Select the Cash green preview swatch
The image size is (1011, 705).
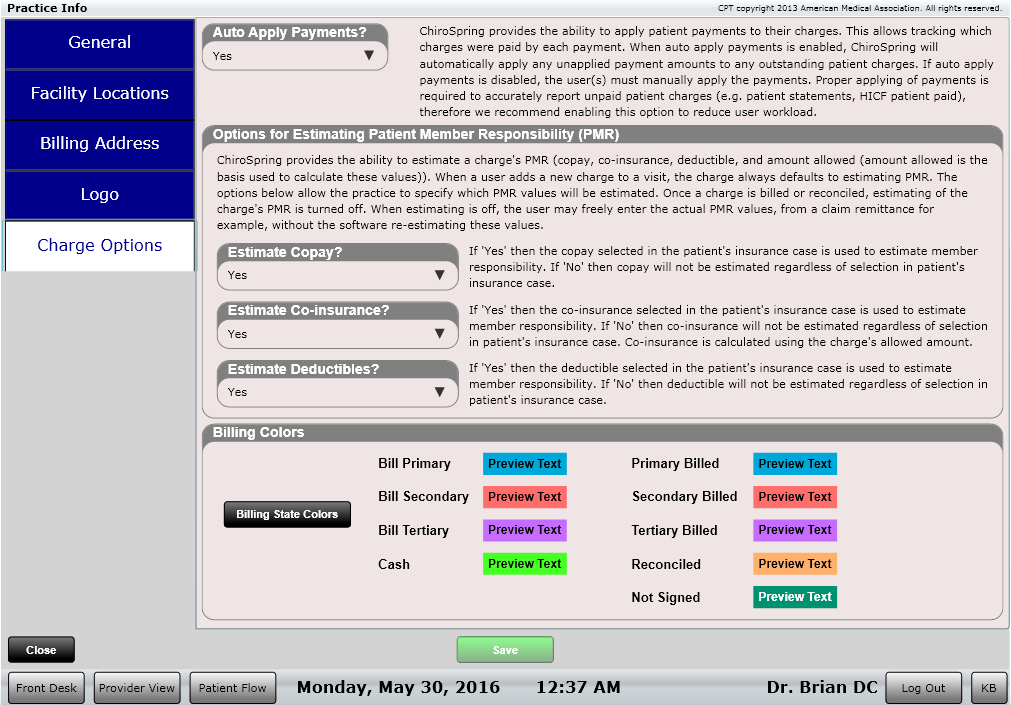525,564
